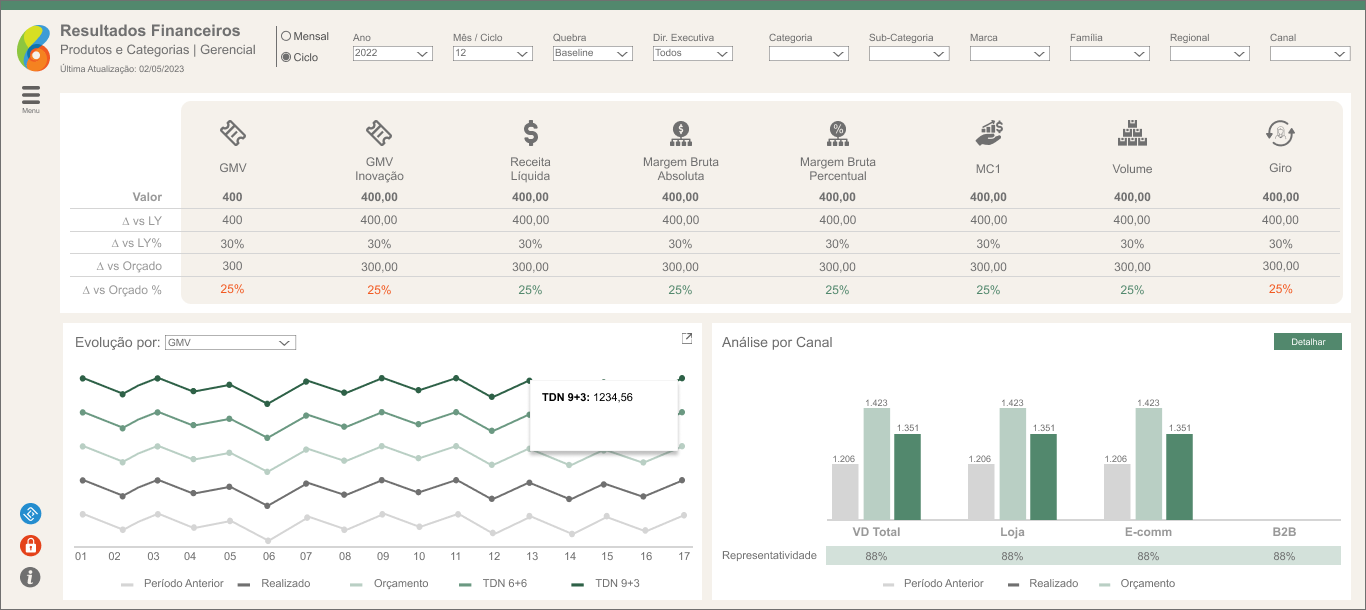Screen dimensions: 1366x610
Task: Open the Evolução por GMV dropdown
Action: click(x=230, y=343)
